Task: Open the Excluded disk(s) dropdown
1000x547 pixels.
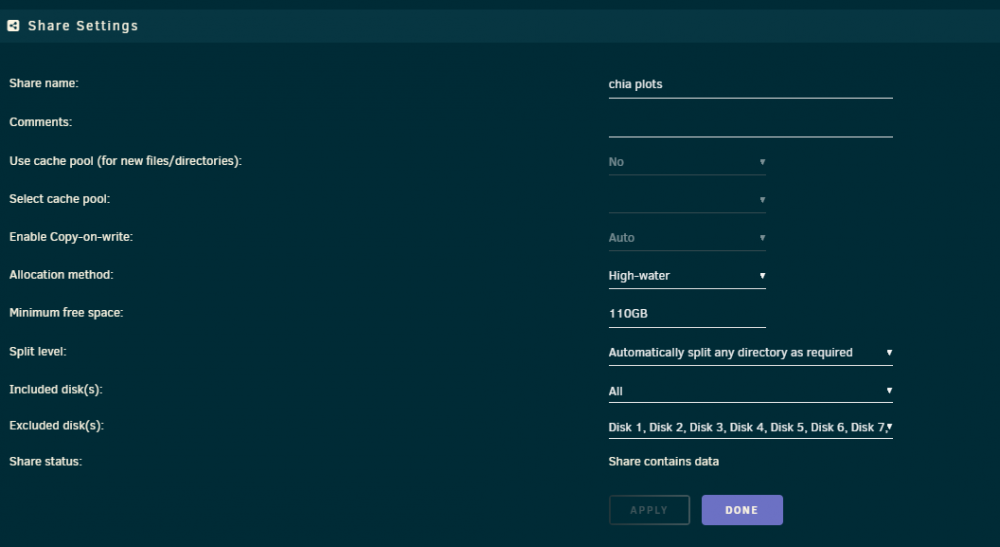Action: [x=750, y=427]
